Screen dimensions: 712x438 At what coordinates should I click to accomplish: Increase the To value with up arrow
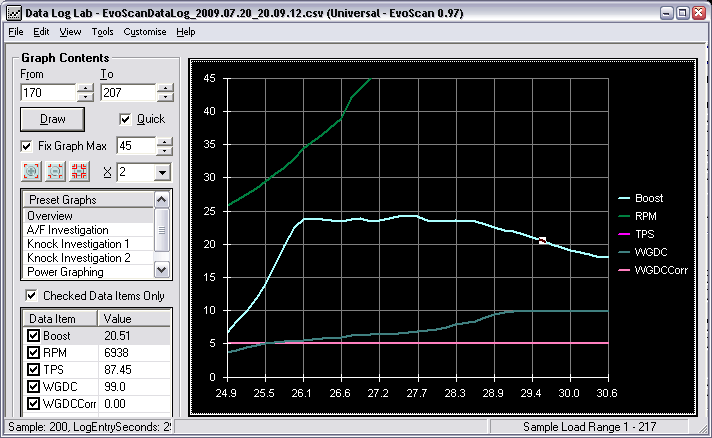click(x=165, y=88)
